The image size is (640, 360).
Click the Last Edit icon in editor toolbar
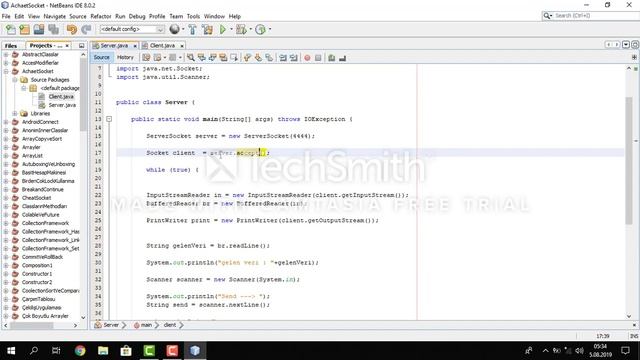146,58
